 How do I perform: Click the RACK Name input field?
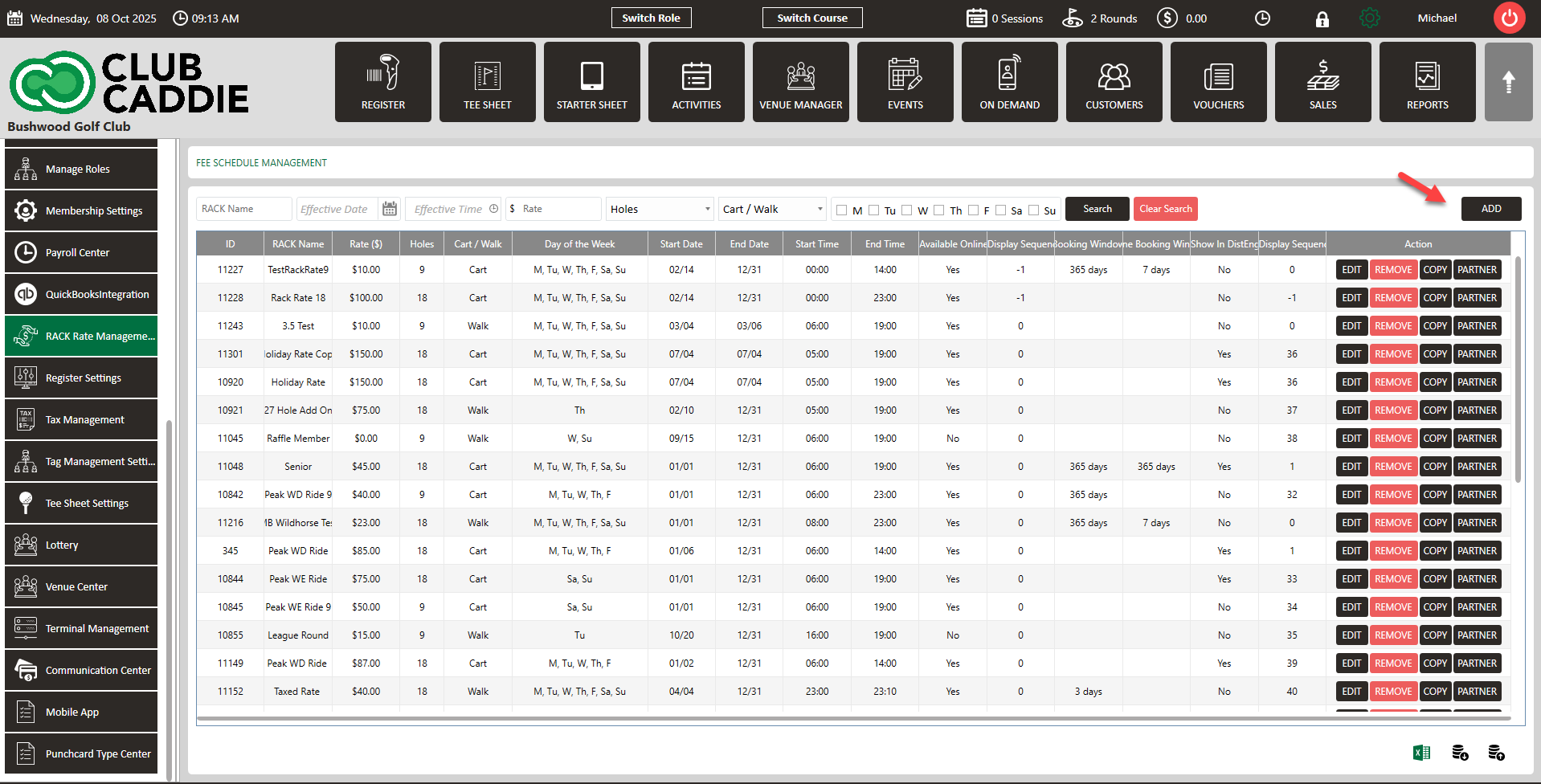243,209
